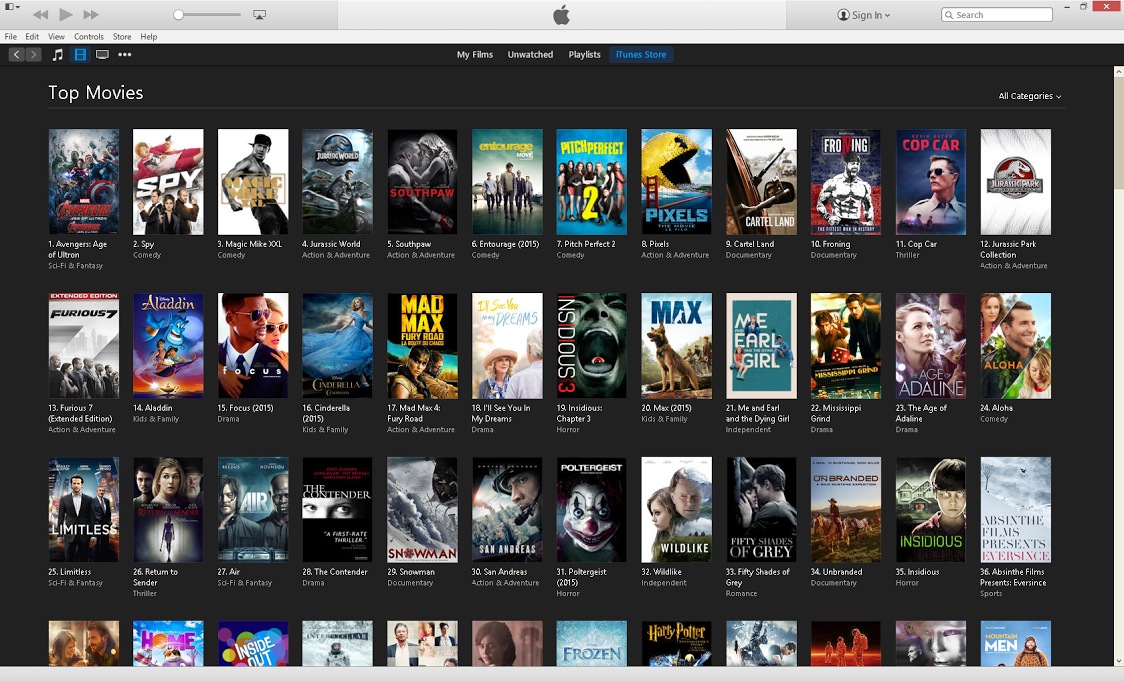Screen dimensions: 1124x681
Task: Open the Controls menu
Action: 89,37
